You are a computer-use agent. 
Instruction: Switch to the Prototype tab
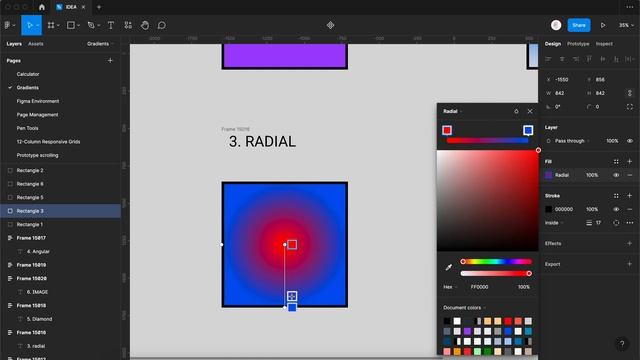click(x=578, y=44)
